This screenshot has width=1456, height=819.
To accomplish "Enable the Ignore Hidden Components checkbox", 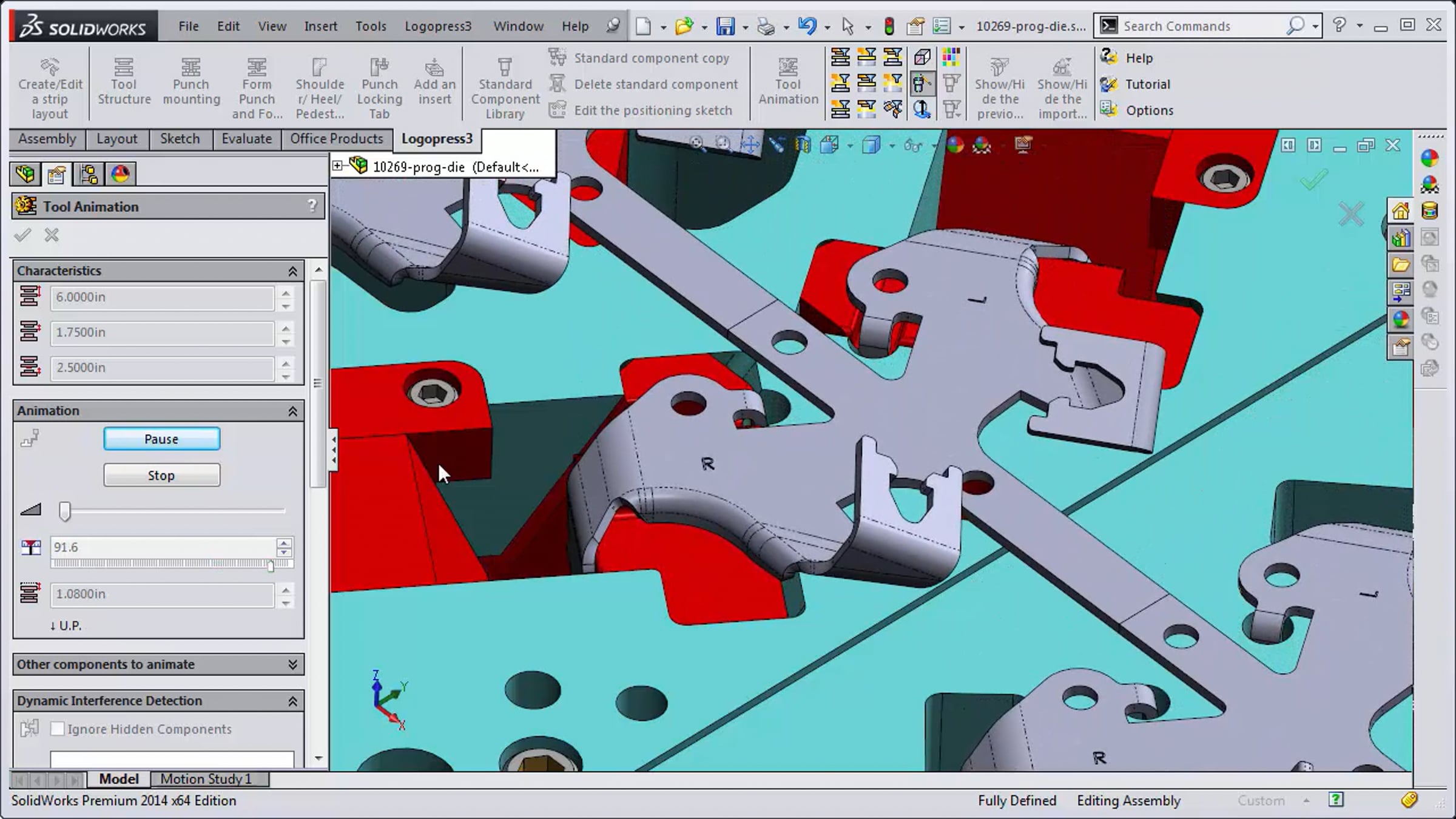I will pos(58,729).
